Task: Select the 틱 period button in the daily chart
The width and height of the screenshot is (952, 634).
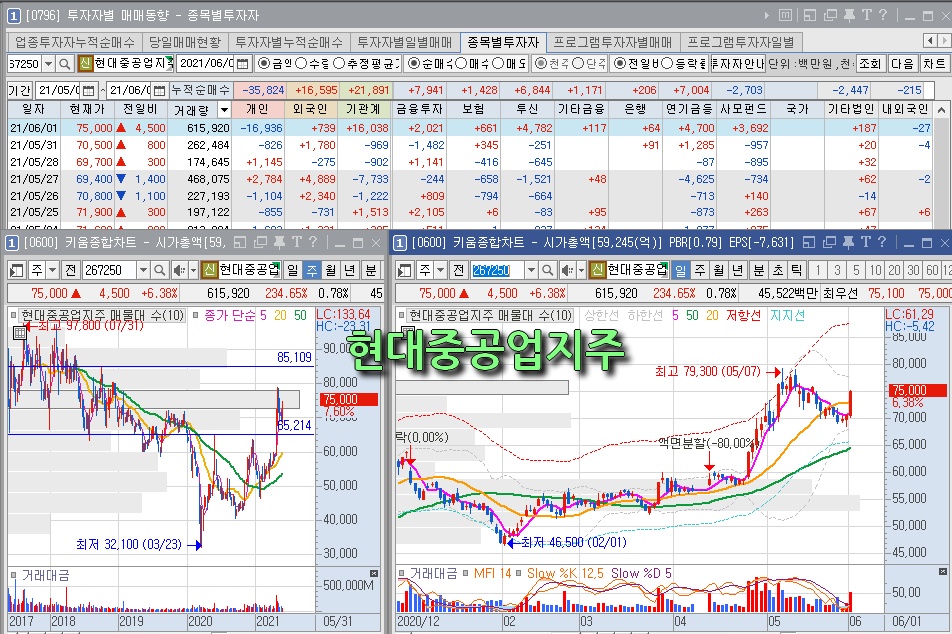Action: [x=796, y=270]
